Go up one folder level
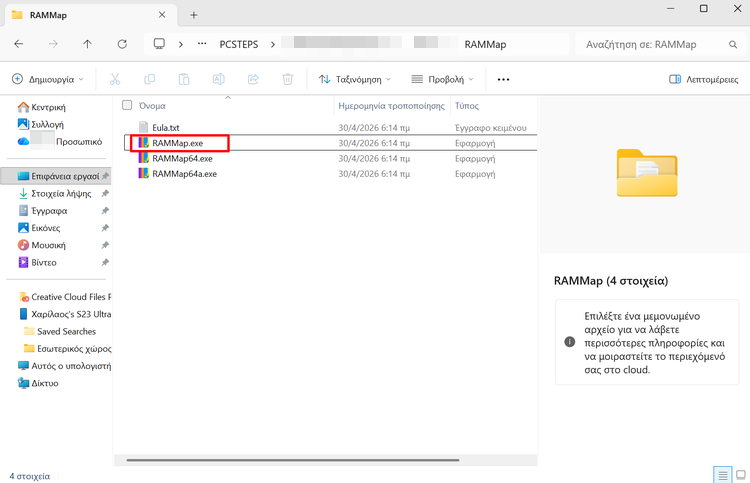750x483 pixels. [x=88, y=44]
